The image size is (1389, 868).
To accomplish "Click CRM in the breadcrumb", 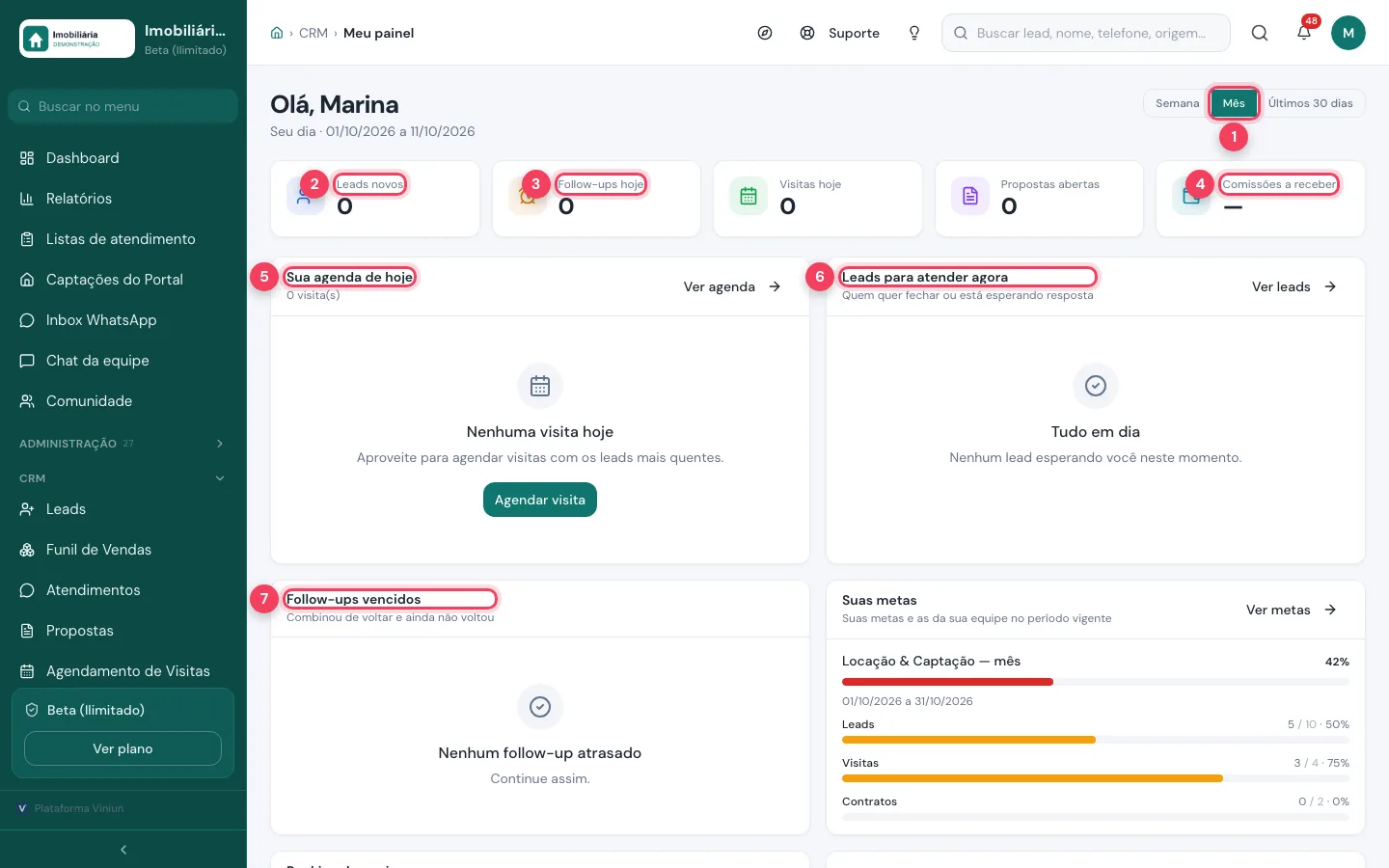I will pyautogui.click(x=313, y=33).
